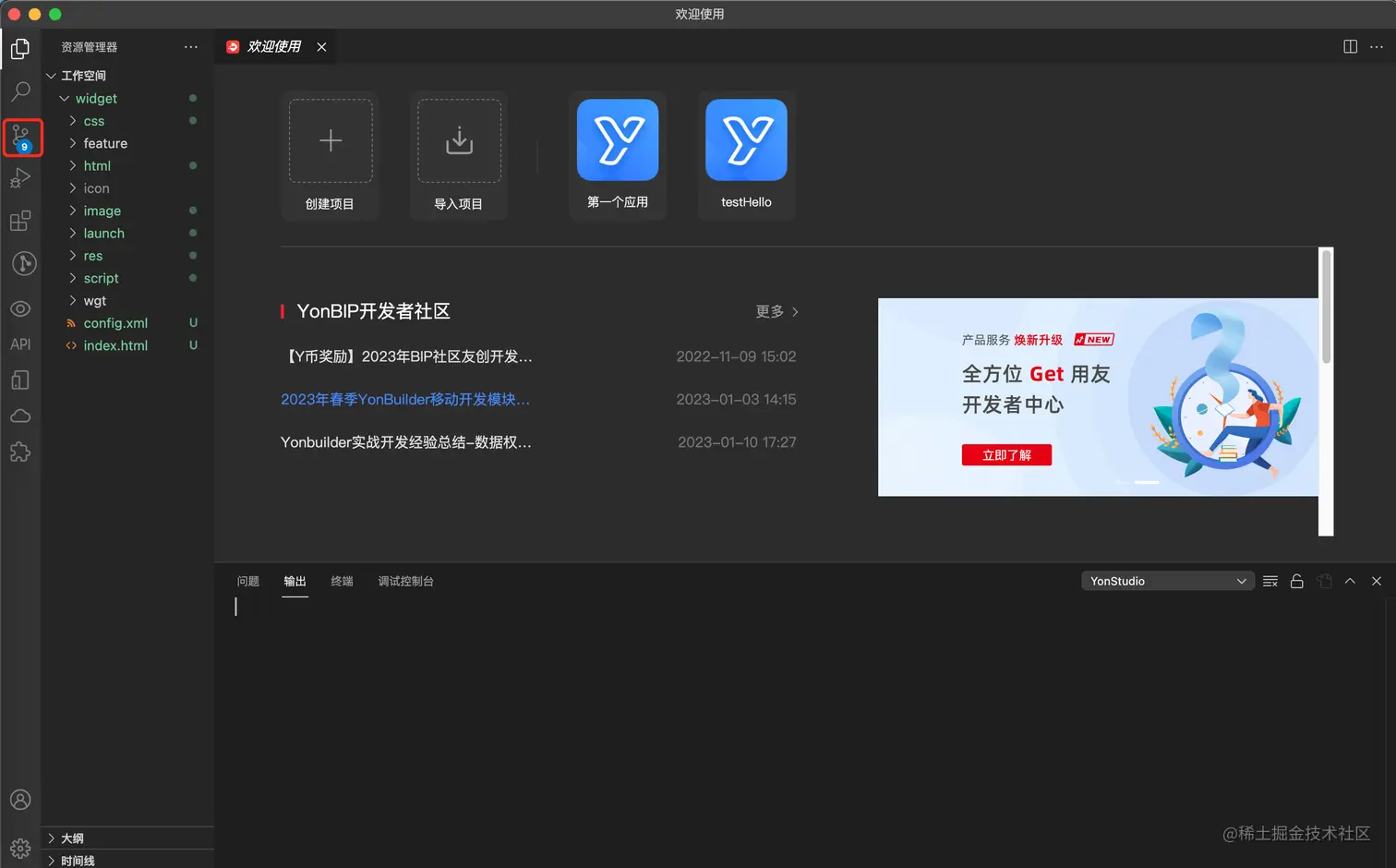The image size is (1396, 868).
Task: Open the preview eye icon in sidebar
Action: 20,308
